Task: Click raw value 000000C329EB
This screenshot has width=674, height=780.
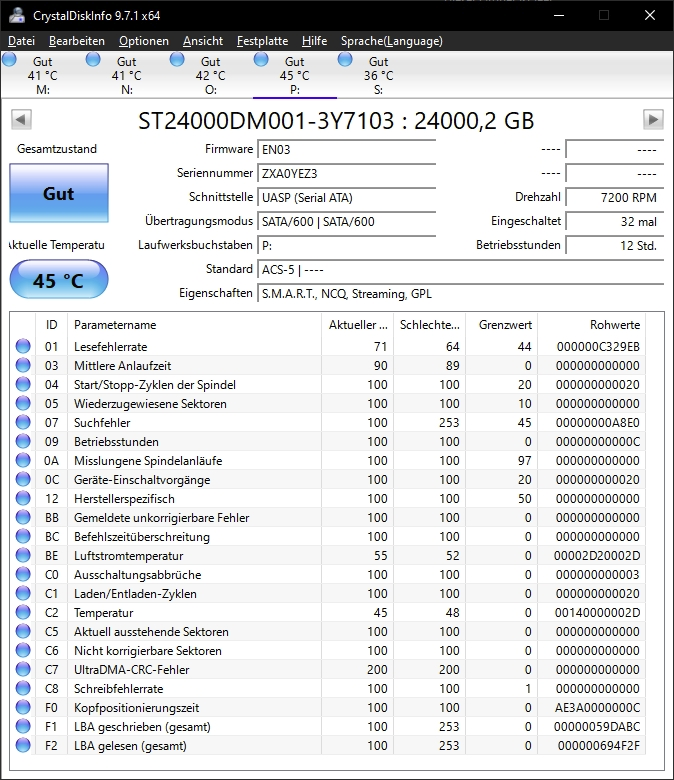Action: point(598,346)
